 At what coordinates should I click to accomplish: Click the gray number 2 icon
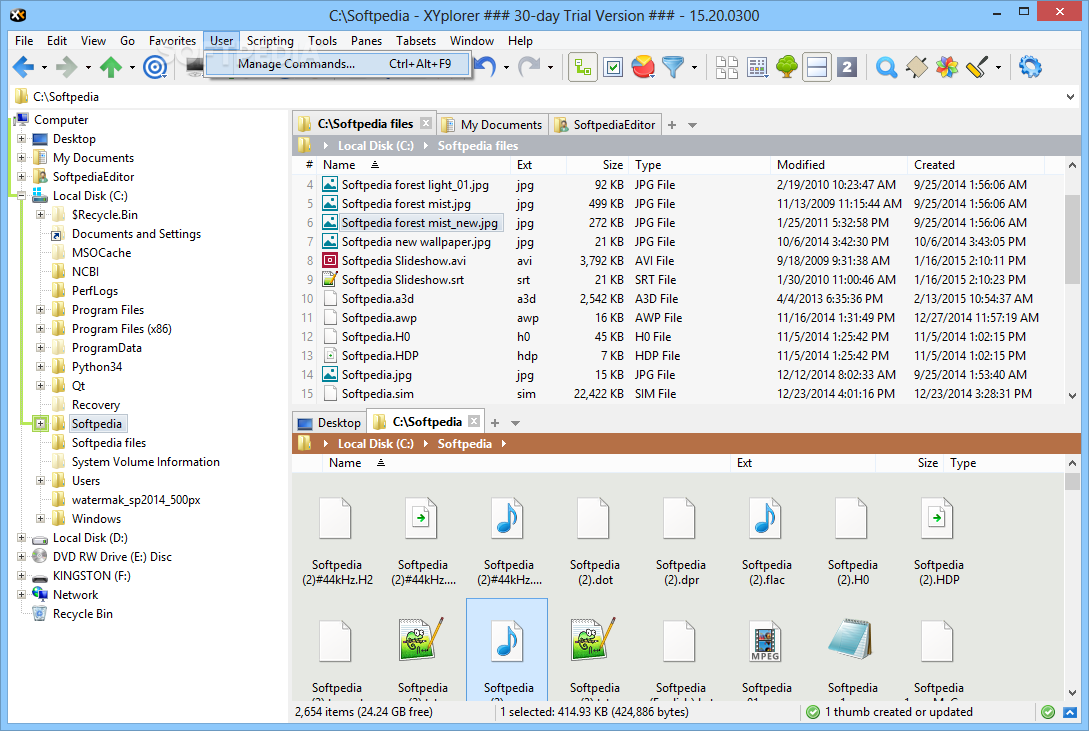pos(847,67)
